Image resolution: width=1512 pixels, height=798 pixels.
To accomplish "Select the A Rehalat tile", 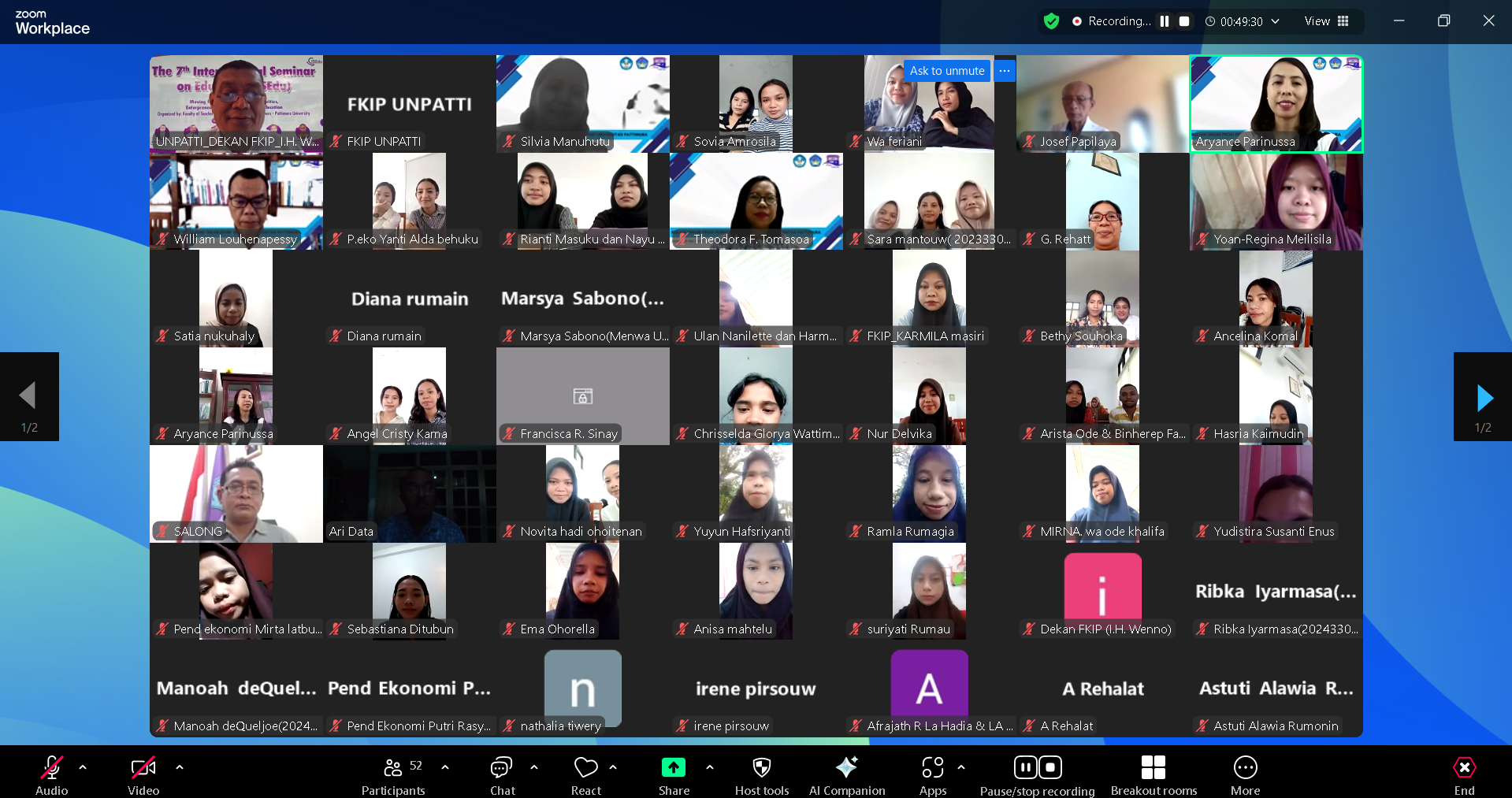I will point(1103,689).
